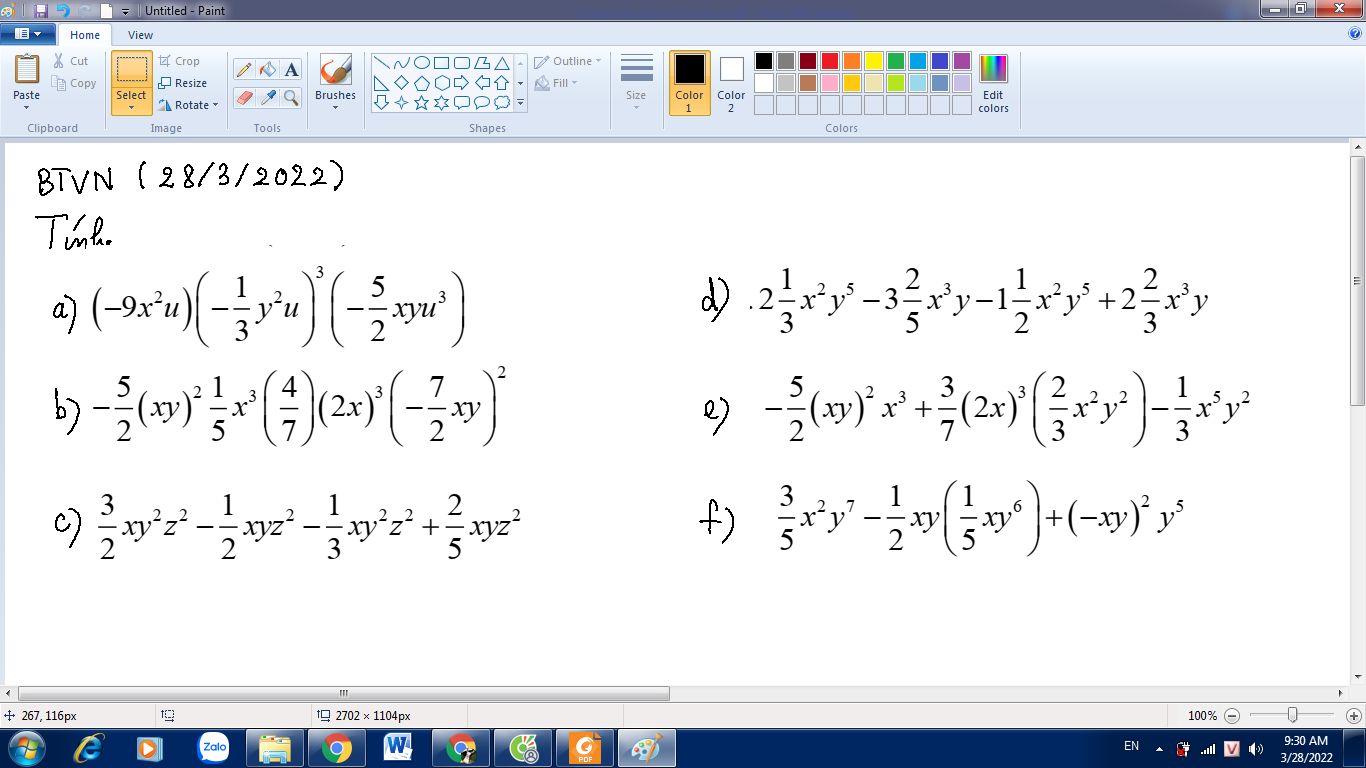Screen dimensions: 1366x768
Task: Select the Eraser tool
Action: 243,97
